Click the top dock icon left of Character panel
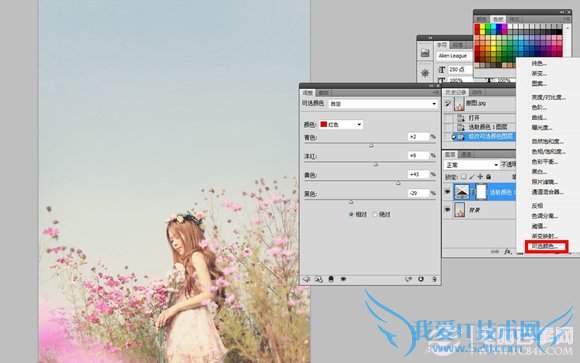The height and width of the screenshot is (363, 580). 425,53
